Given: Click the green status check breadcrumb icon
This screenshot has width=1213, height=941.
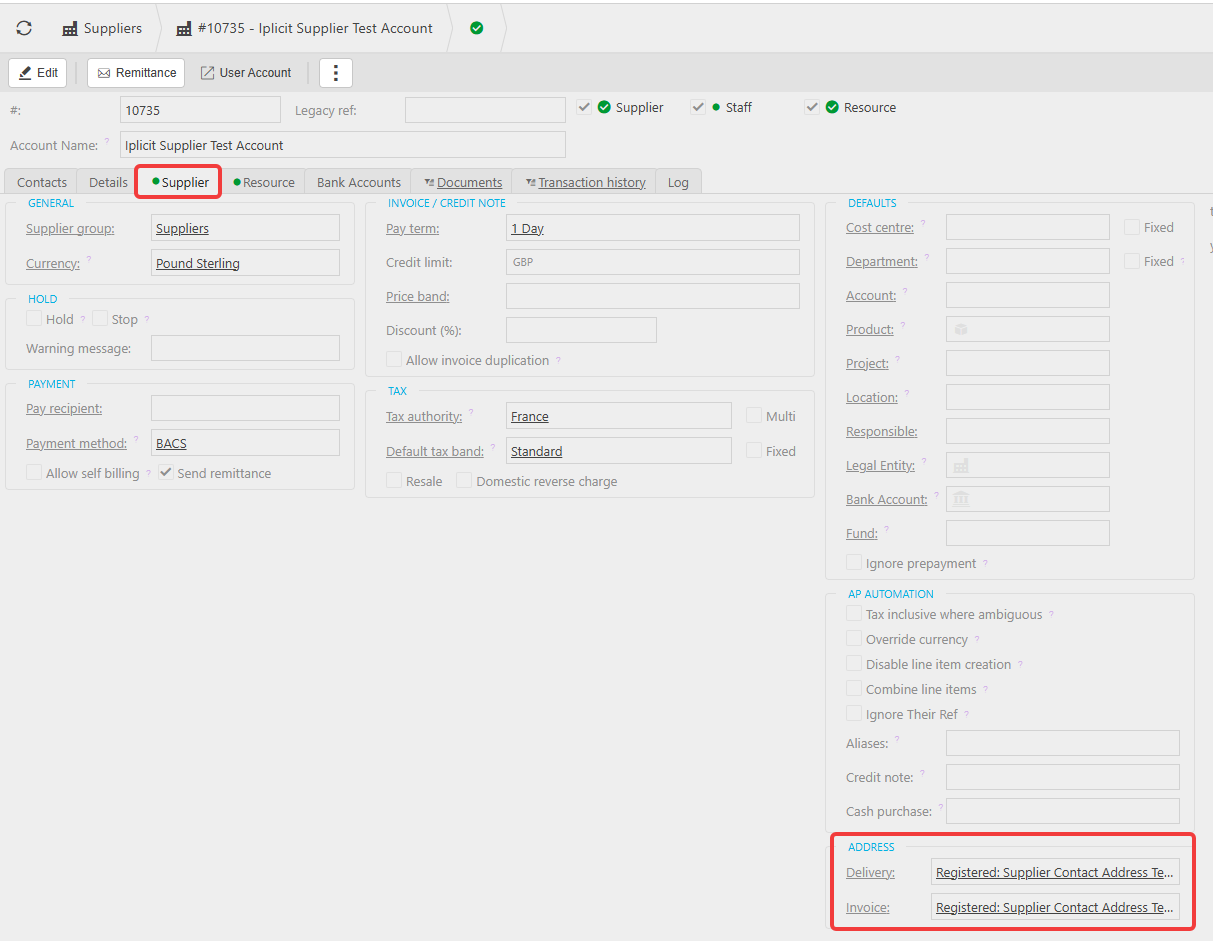Looking at the screenshot, I should [x=476, y=28].
